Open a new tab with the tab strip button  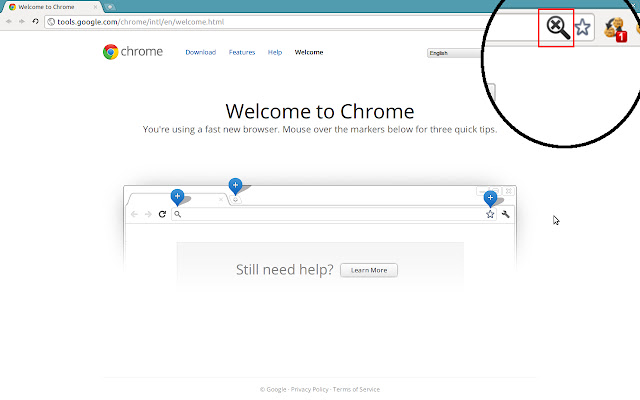point(109,7)
